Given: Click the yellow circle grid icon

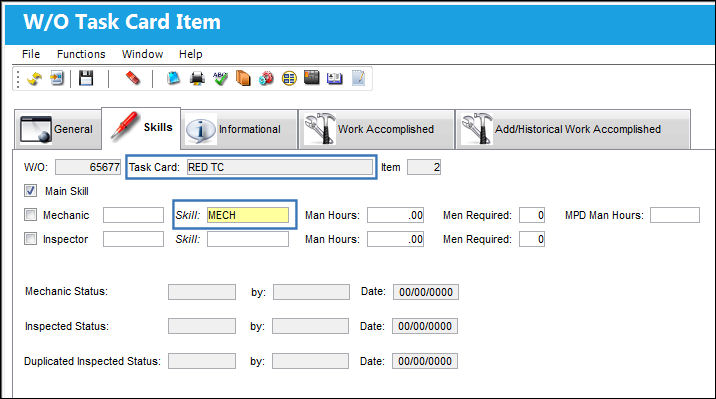Looking at the screenshot, I should (x=289, y=79).
